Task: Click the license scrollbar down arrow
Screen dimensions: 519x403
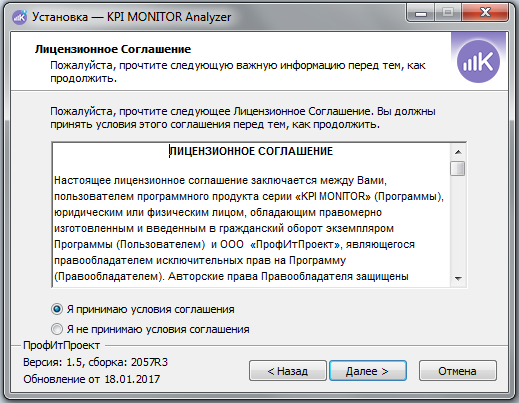Action: pos(458,278)
